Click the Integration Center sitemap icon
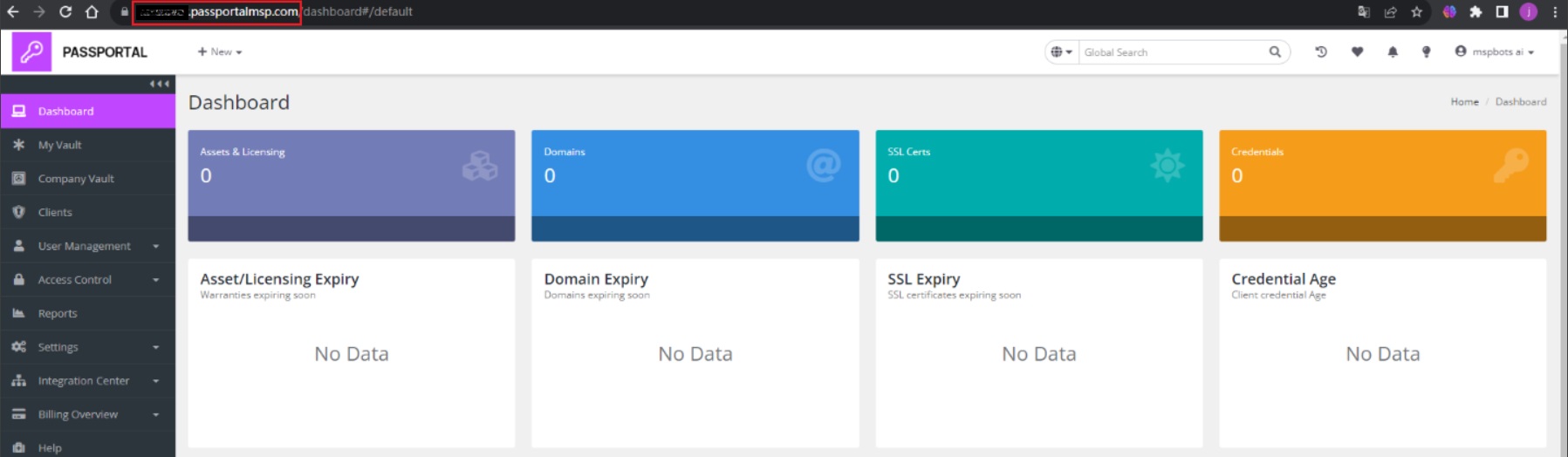Image resolution: width=1568 pixels, height=457 pixels. click(x=18, y=380)
